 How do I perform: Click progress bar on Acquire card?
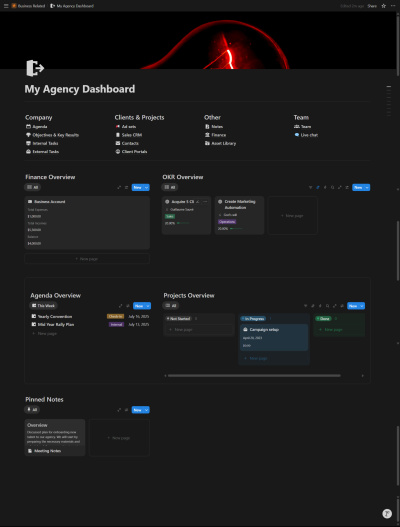coord(183,223)
